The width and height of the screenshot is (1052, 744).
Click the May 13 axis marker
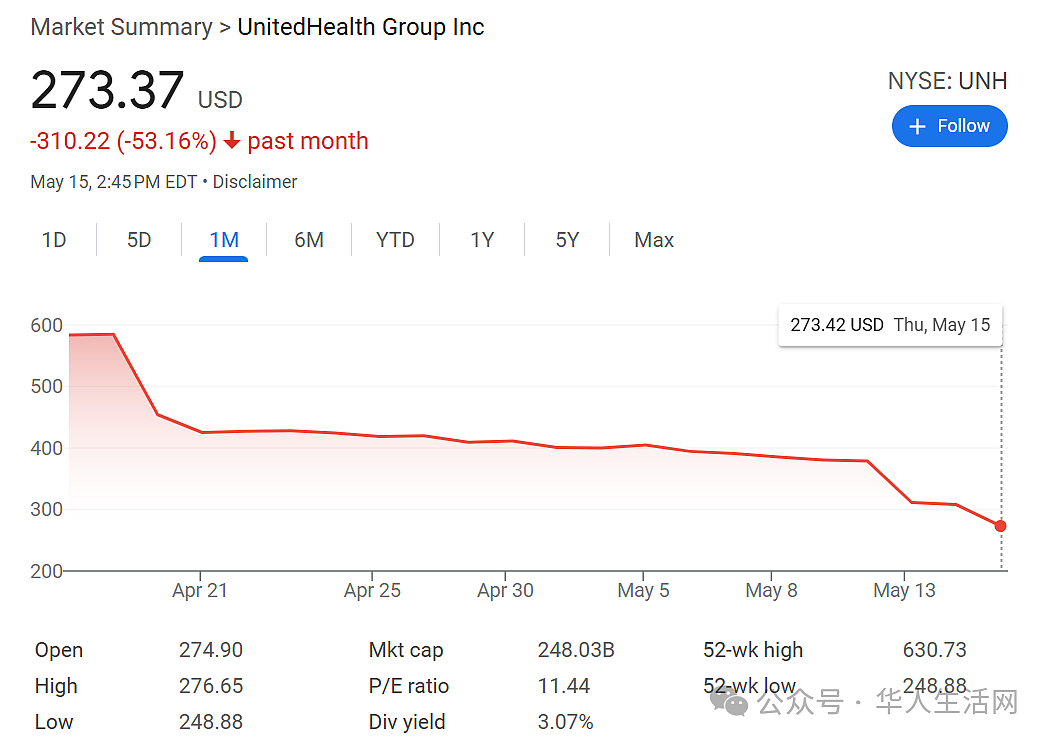[904, 590]
